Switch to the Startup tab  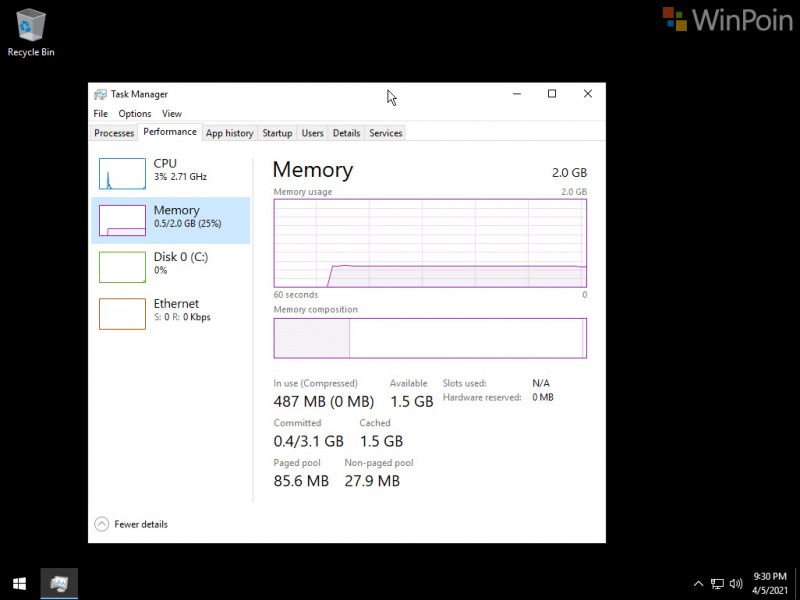coord(277,132)
